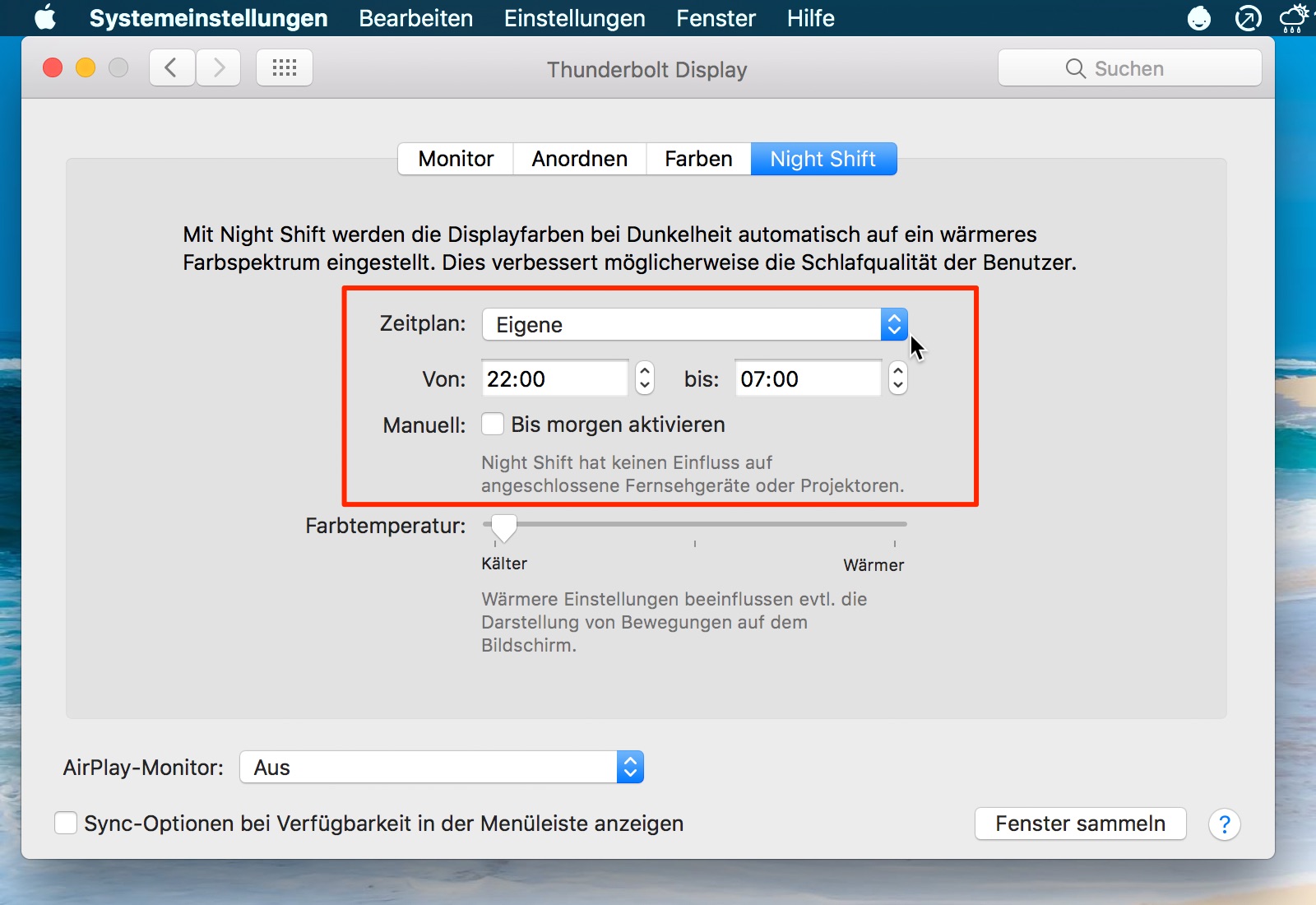Click the help question mark button
This screenshot has height=905, width=1316.
(x=1224, y=824)
